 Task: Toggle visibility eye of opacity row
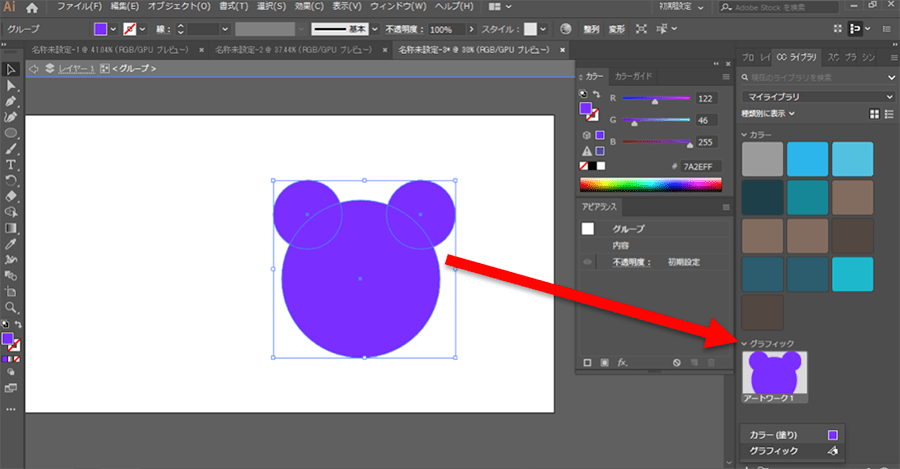588,262
